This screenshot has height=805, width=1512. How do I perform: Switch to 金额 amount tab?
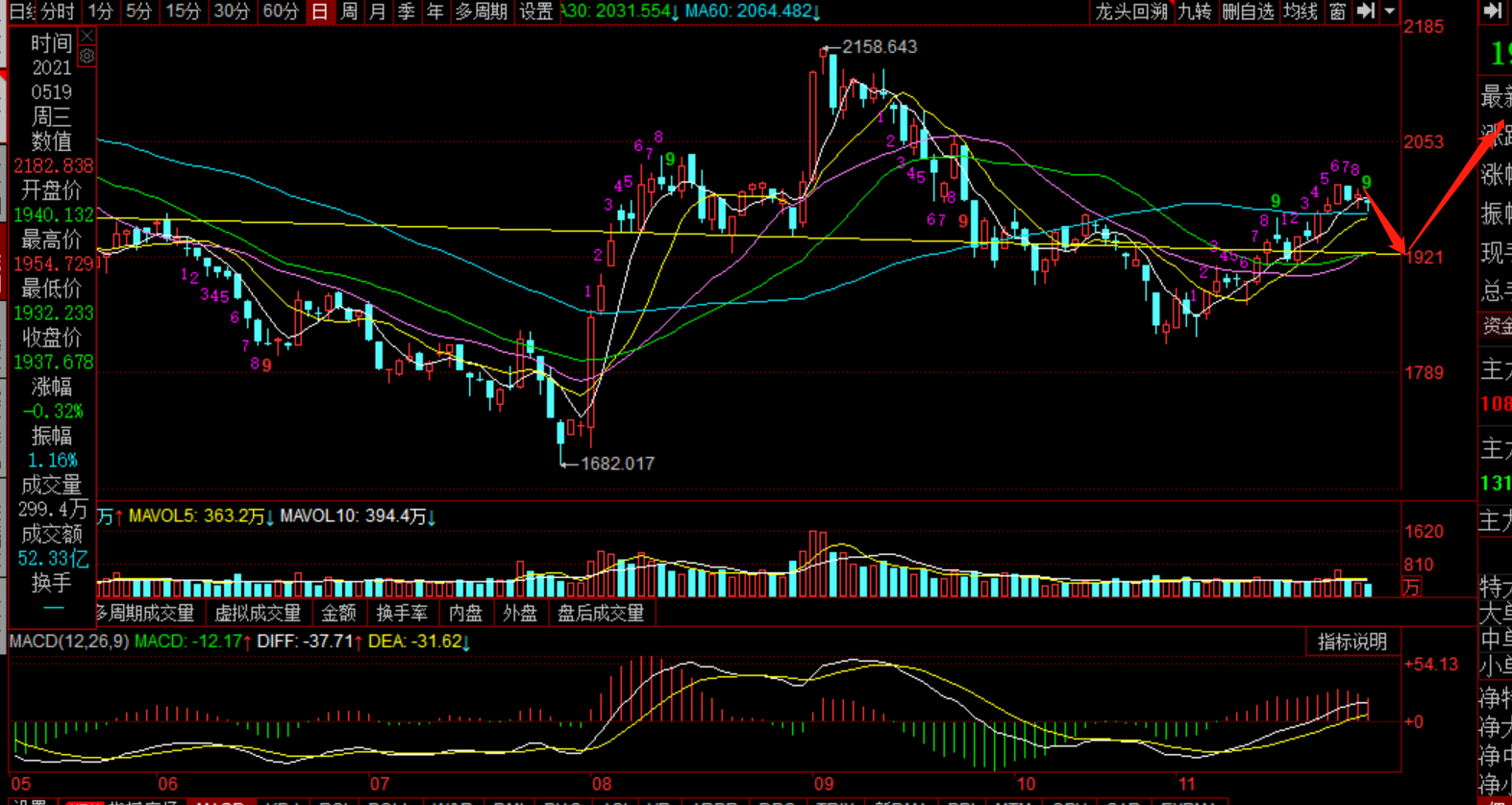(x=338, y=613)
